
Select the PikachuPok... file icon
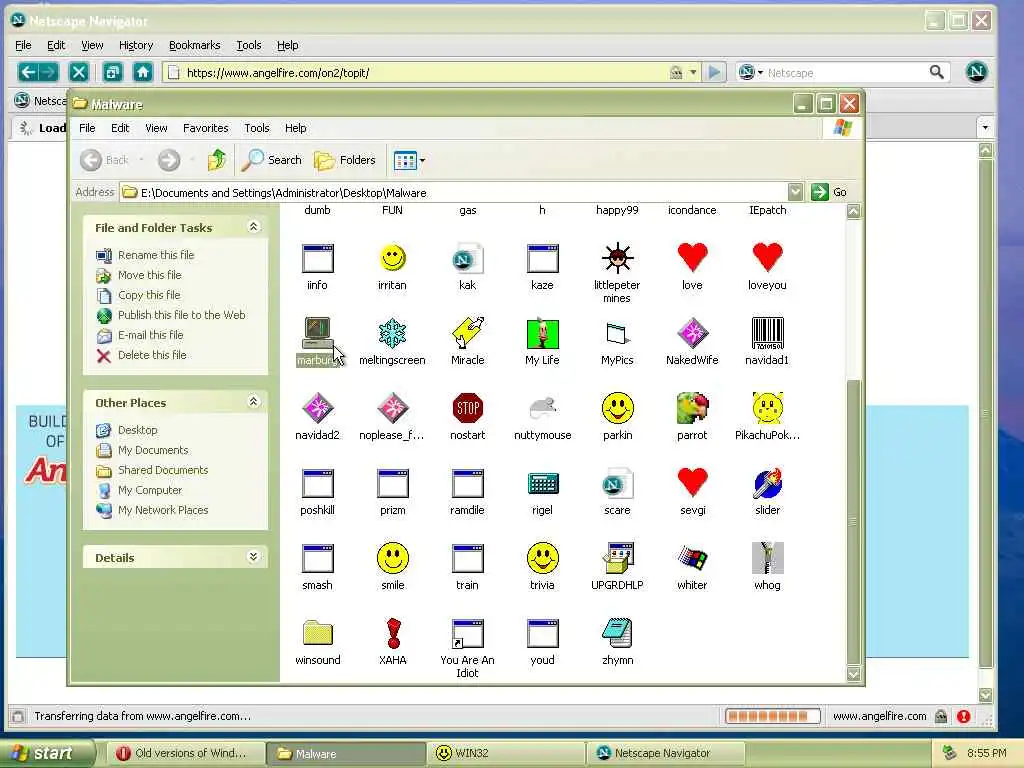[x=767, y=408]
